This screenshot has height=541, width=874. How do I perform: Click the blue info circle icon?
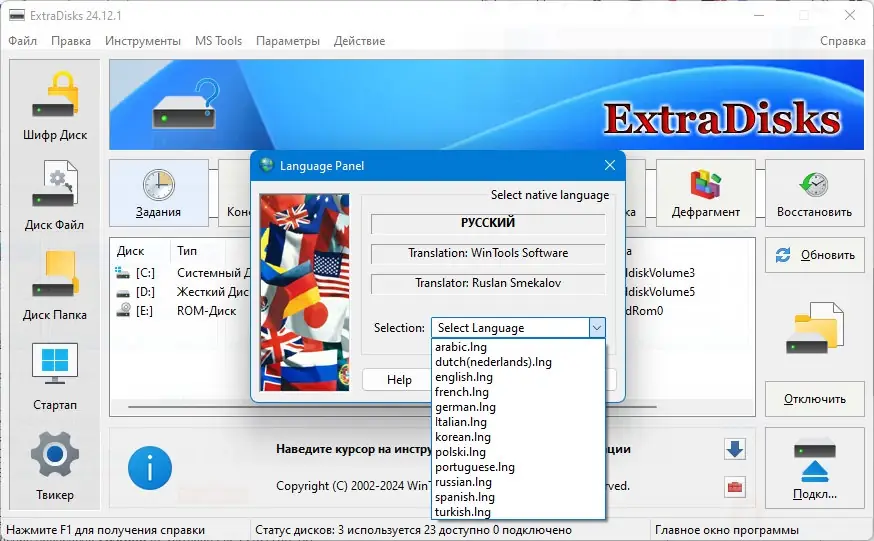click(x=150, y=468)
